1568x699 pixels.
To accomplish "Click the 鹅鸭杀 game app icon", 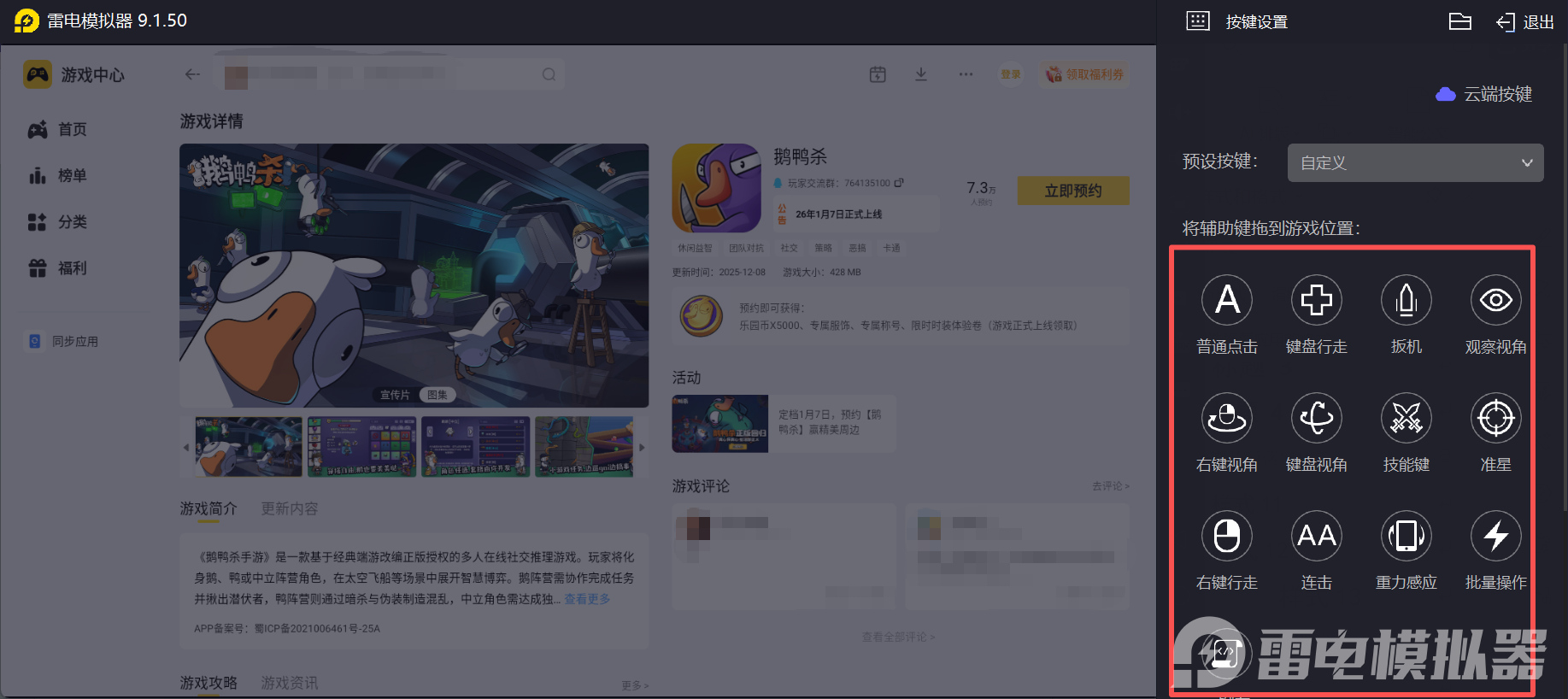I will 716,188.
